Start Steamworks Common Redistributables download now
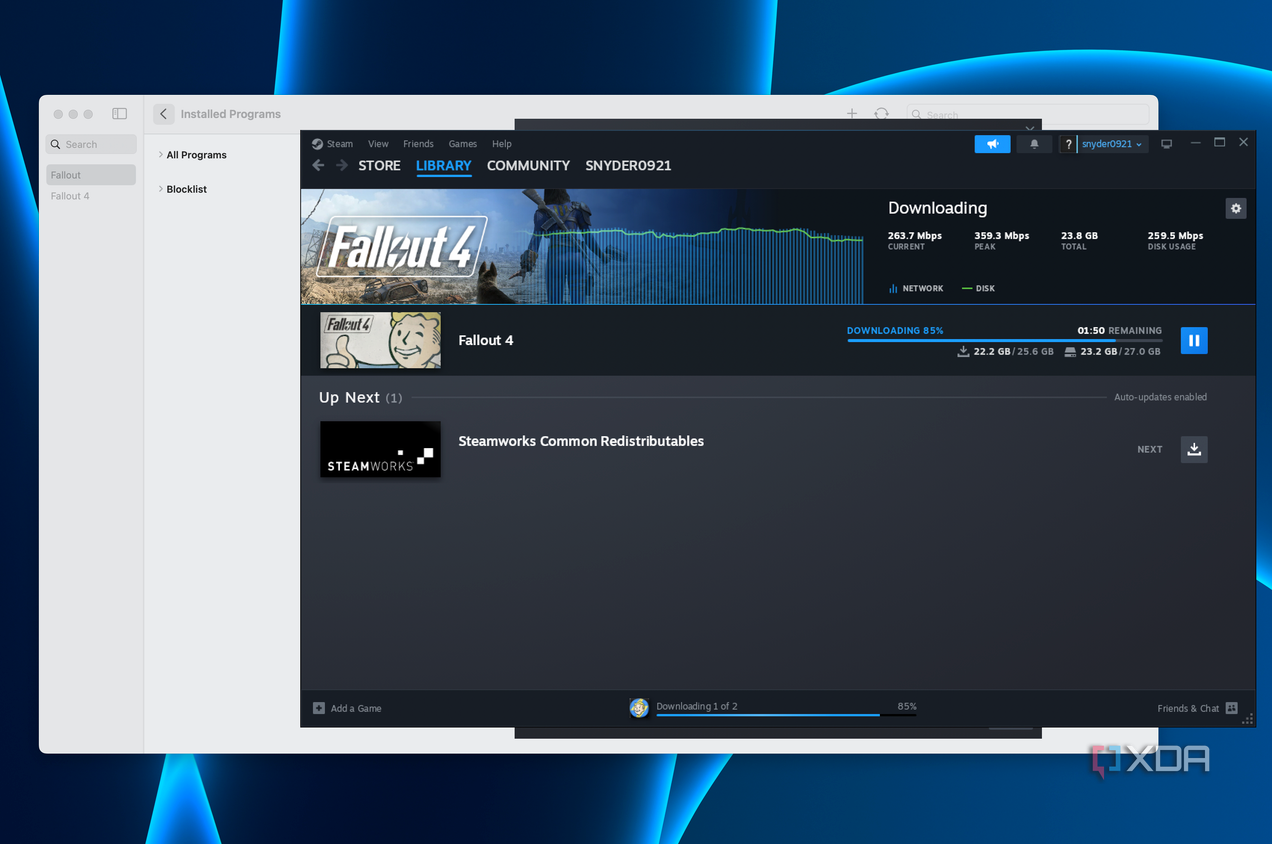This screenshot has height=844, width=1272. [1194, 449]
